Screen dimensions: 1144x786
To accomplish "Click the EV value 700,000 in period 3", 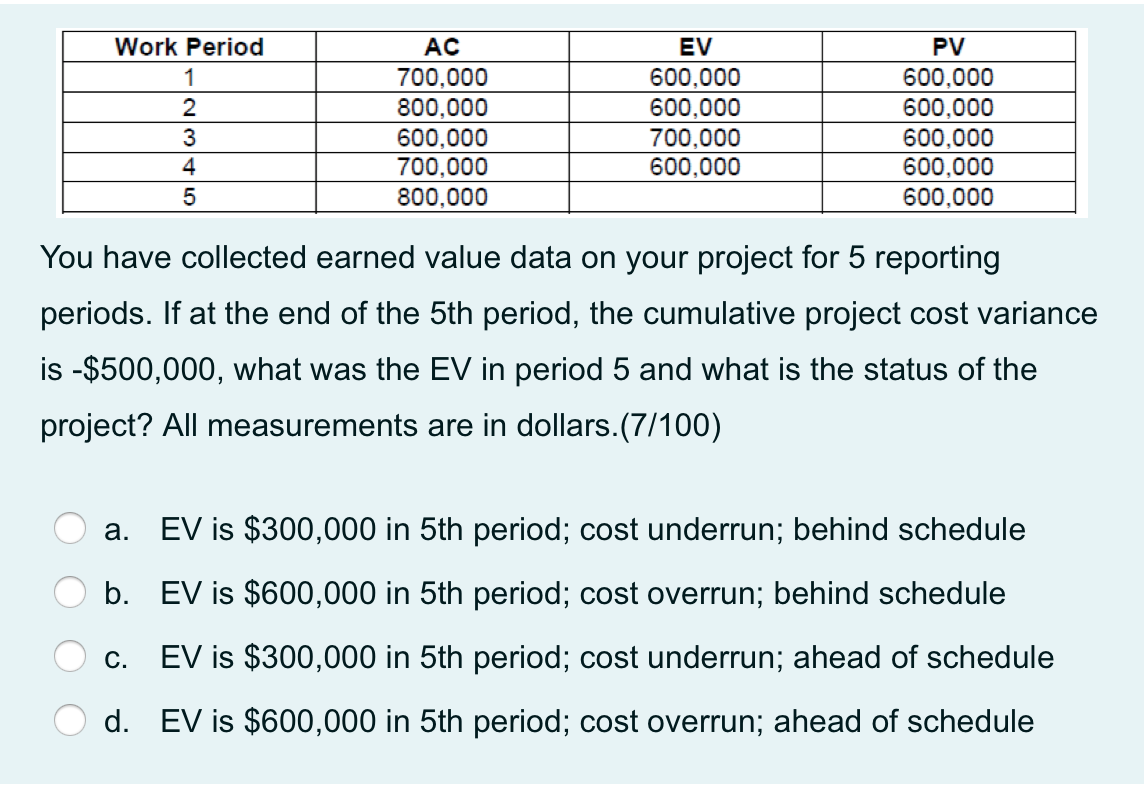I will (x=696, y=136).
